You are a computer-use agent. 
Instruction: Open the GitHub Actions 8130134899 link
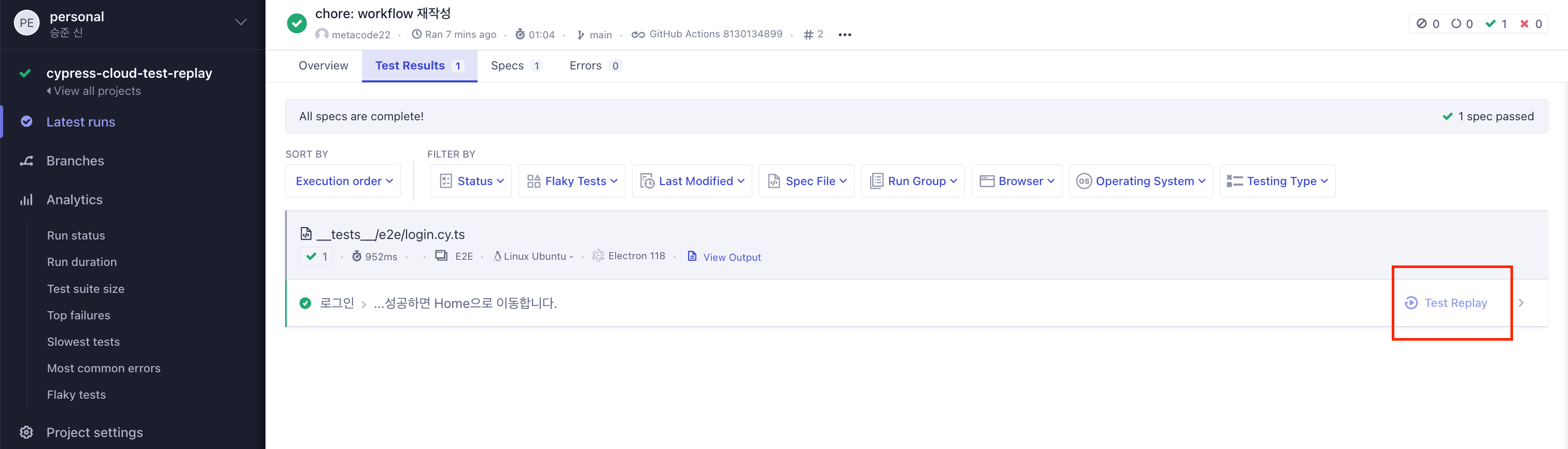coord(716,34)
